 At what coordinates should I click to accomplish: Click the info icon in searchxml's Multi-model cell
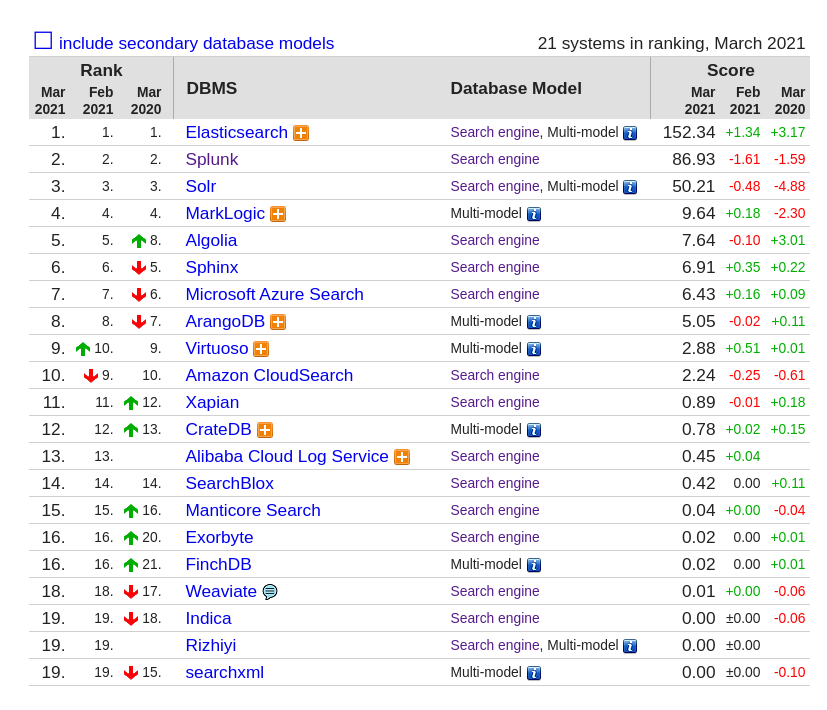(x=534, y=673)
